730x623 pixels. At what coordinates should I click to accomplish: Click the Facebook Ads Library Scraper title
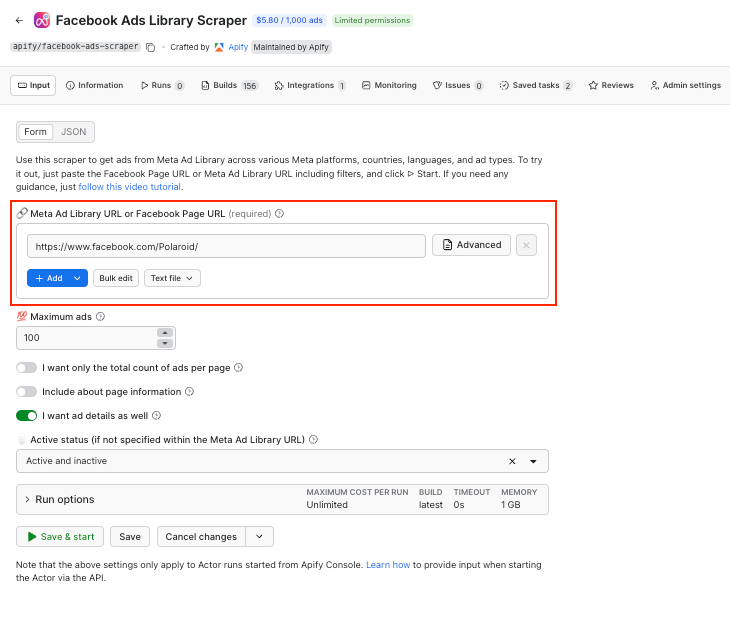(151, 20)
